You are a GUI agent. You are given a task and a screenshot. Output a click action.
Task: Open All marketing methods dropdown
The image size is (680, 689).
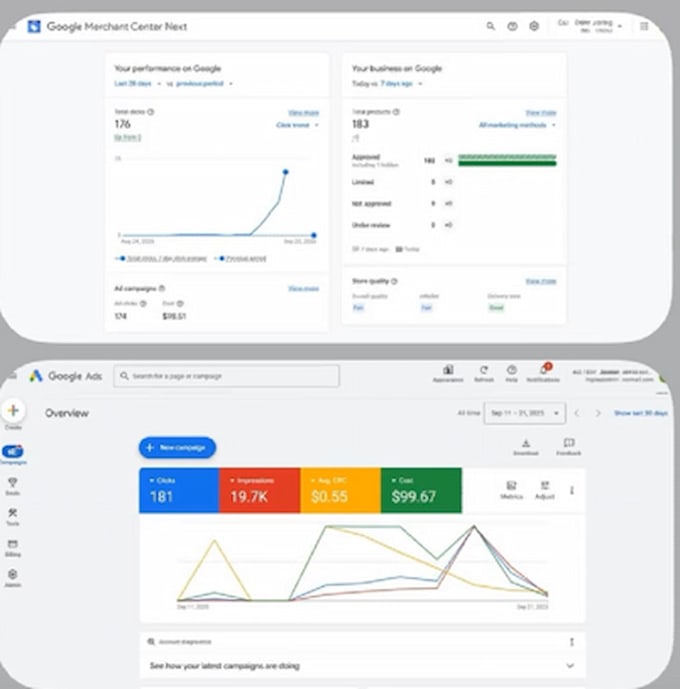tap(517, 125)
